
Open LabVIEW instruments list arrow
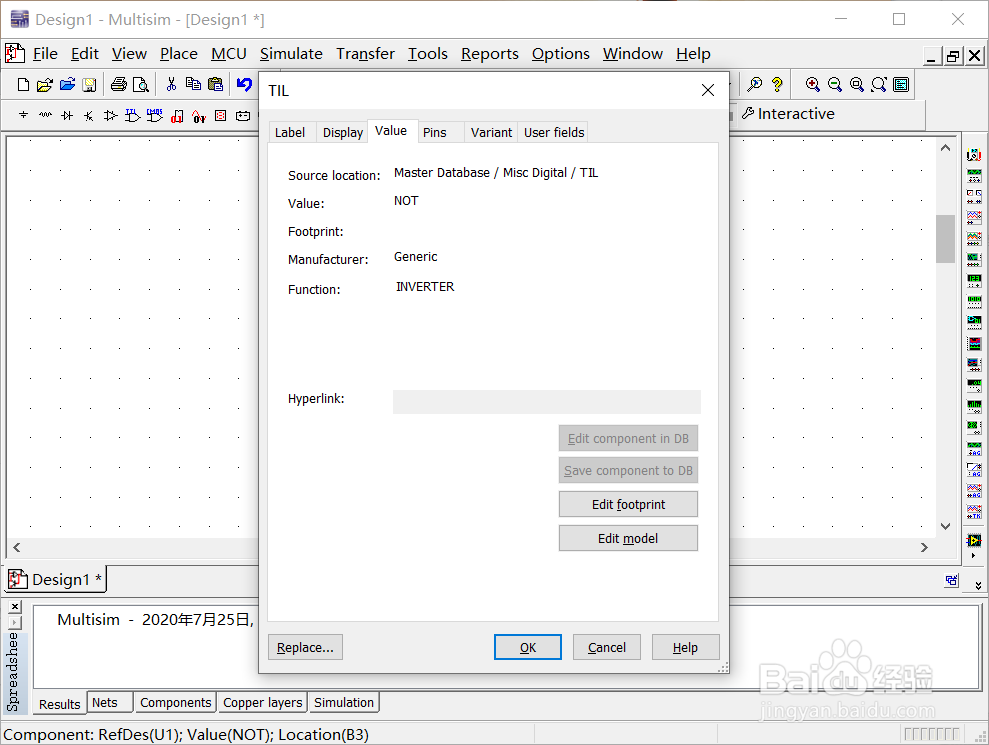tap(974, 556)
